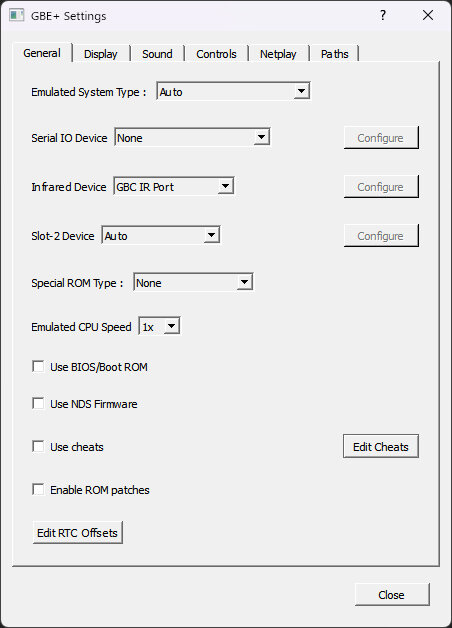Viewport: 452px width, 628px height.
Task: Go to the Controls tab
Action: (x=216, y=54)
